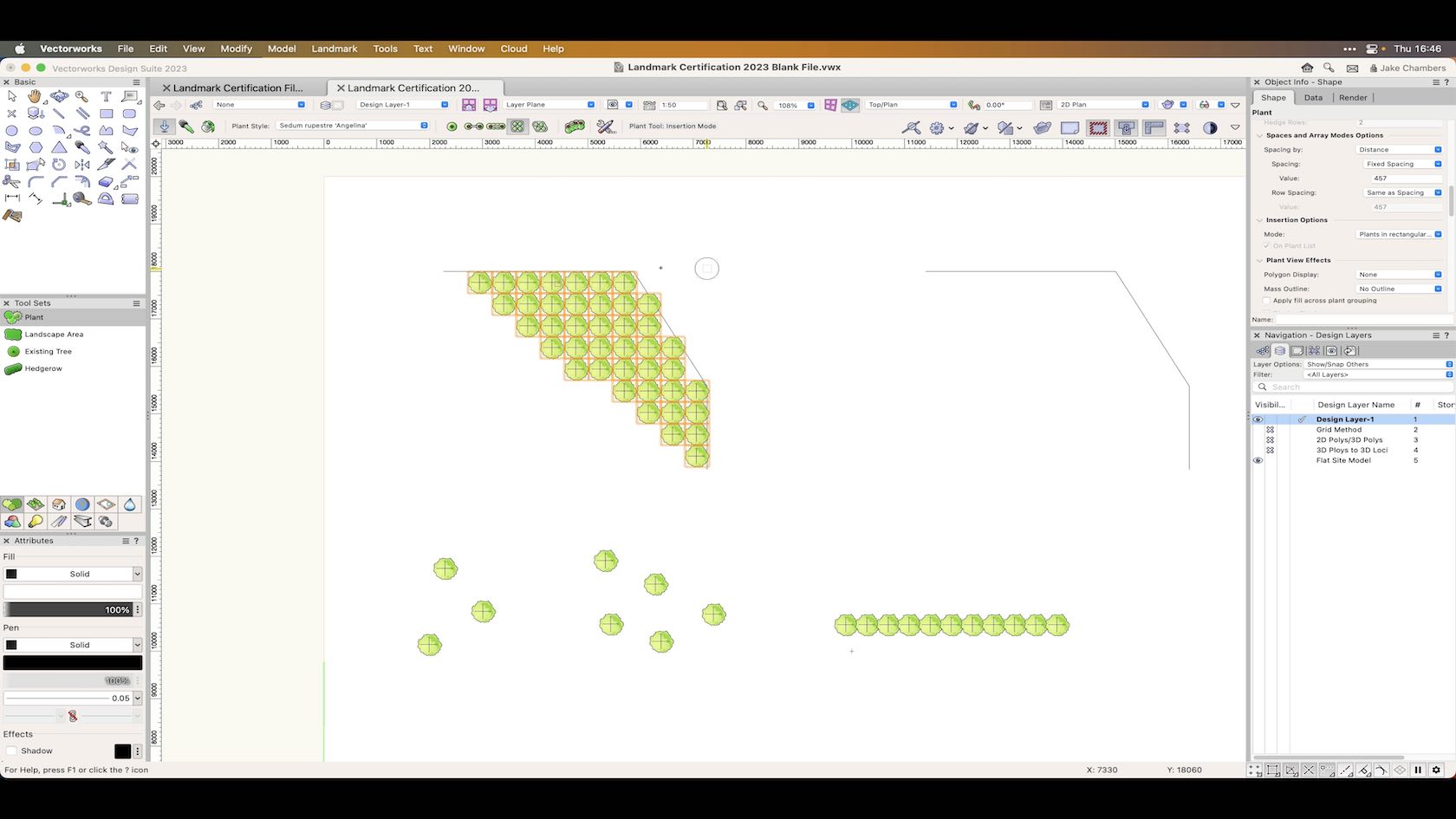Open the Layer Options Show/Snap Others dropdown
The image size is (1456, 819).
click(1448, 364)
